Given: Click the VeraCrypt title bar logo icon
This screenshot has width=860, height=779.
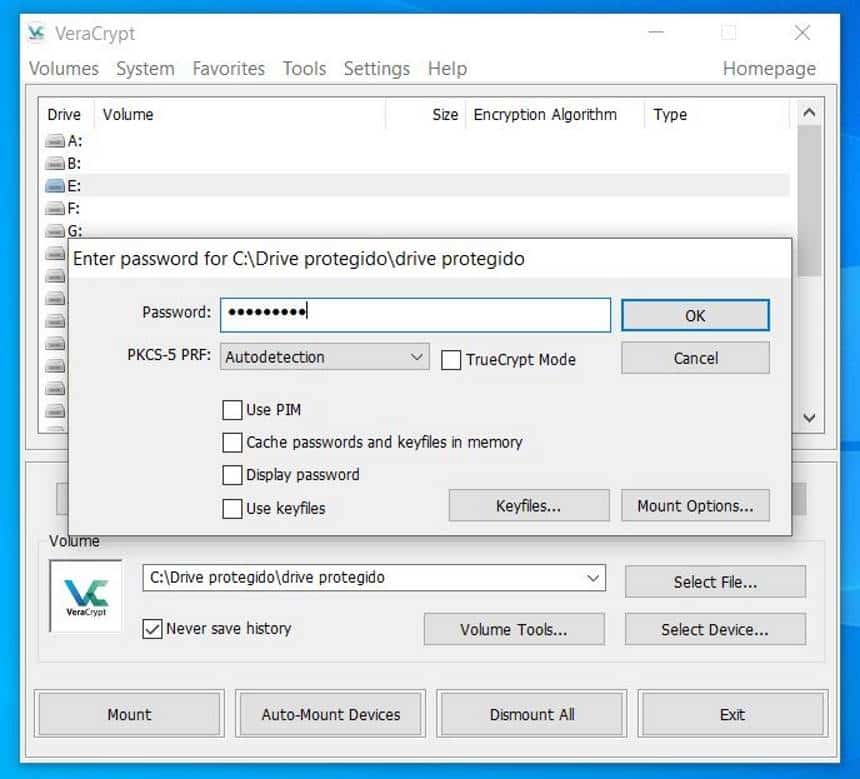Looking at the screenshot, I should tap(36, 33).
